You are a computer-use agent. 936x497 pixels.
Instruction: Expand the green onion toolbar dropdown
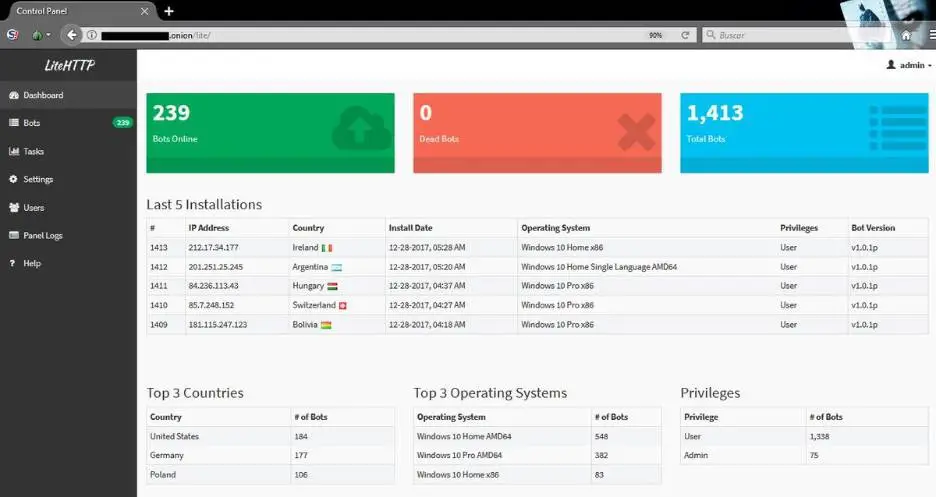(41, 35)
